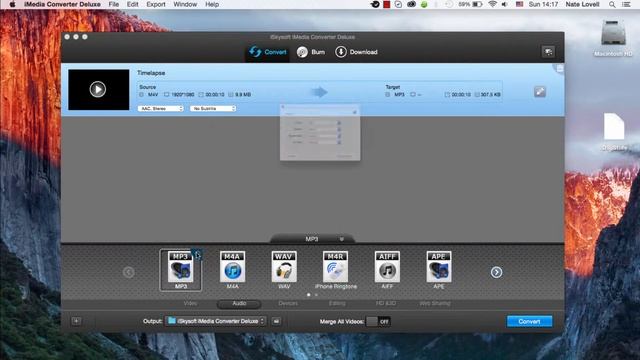Open the AAC Stereo audio track dropdown
The width and height of the screenshot is (640, 360).
161,109
